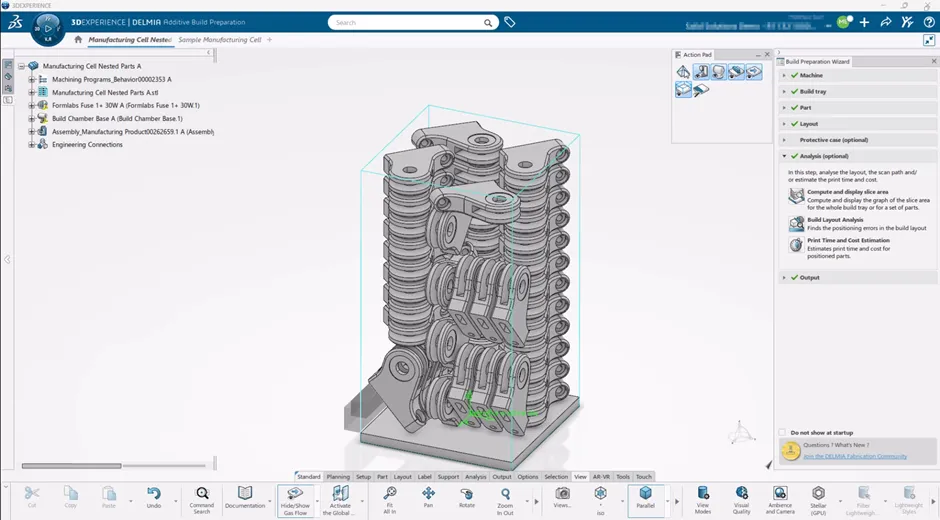Switch to Tools toolbar tab
This screenshot has height=520, width=940.
coord(623,477)
